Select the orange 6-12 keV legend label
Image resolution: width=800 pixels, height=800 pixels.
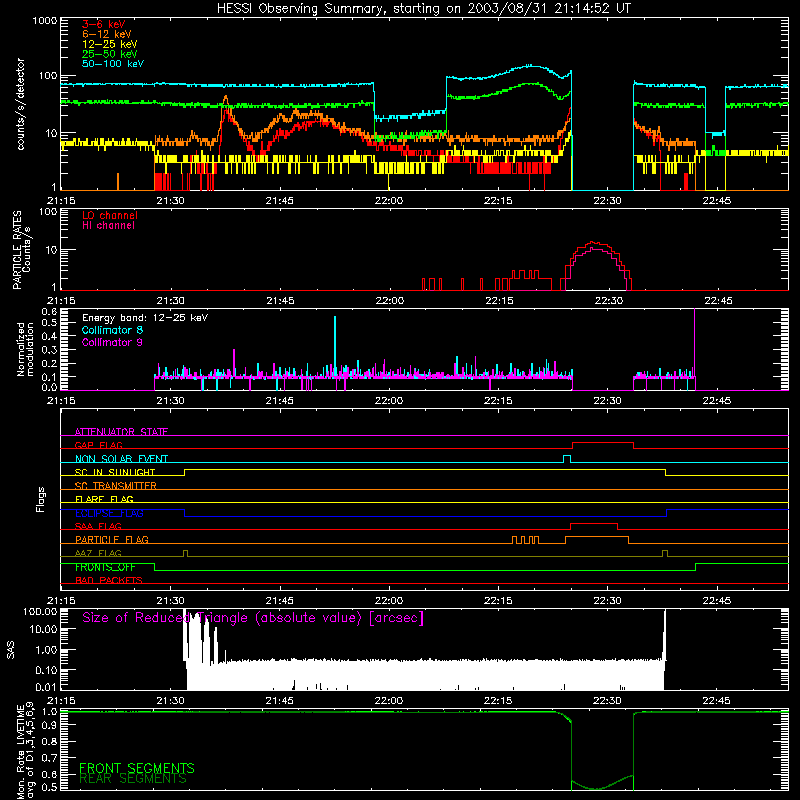(107, 34)
